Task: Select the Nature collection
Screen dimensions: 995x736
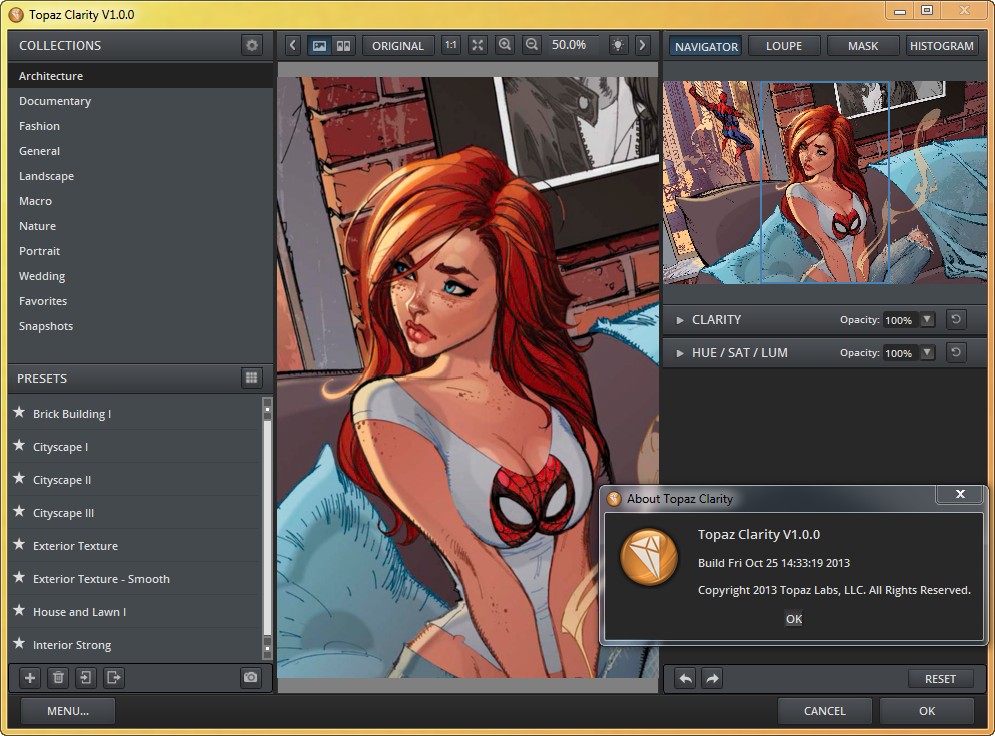Action: point(140,226)
